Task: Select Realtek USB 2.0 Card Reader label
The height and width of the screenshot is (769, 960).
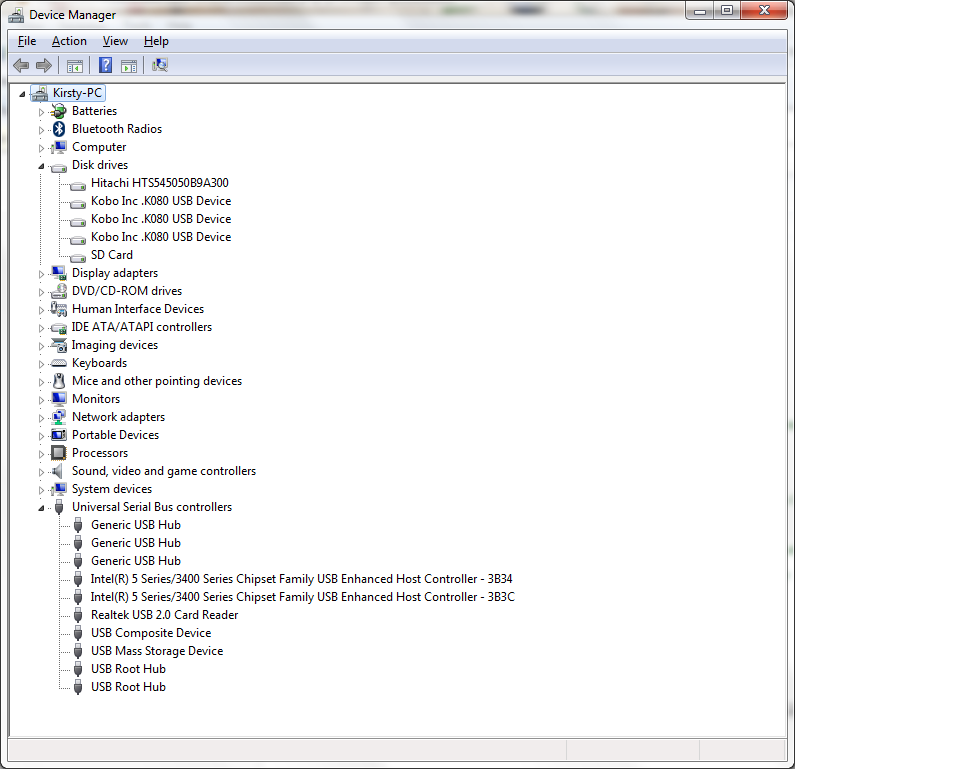Action: [x=165, y=615]
